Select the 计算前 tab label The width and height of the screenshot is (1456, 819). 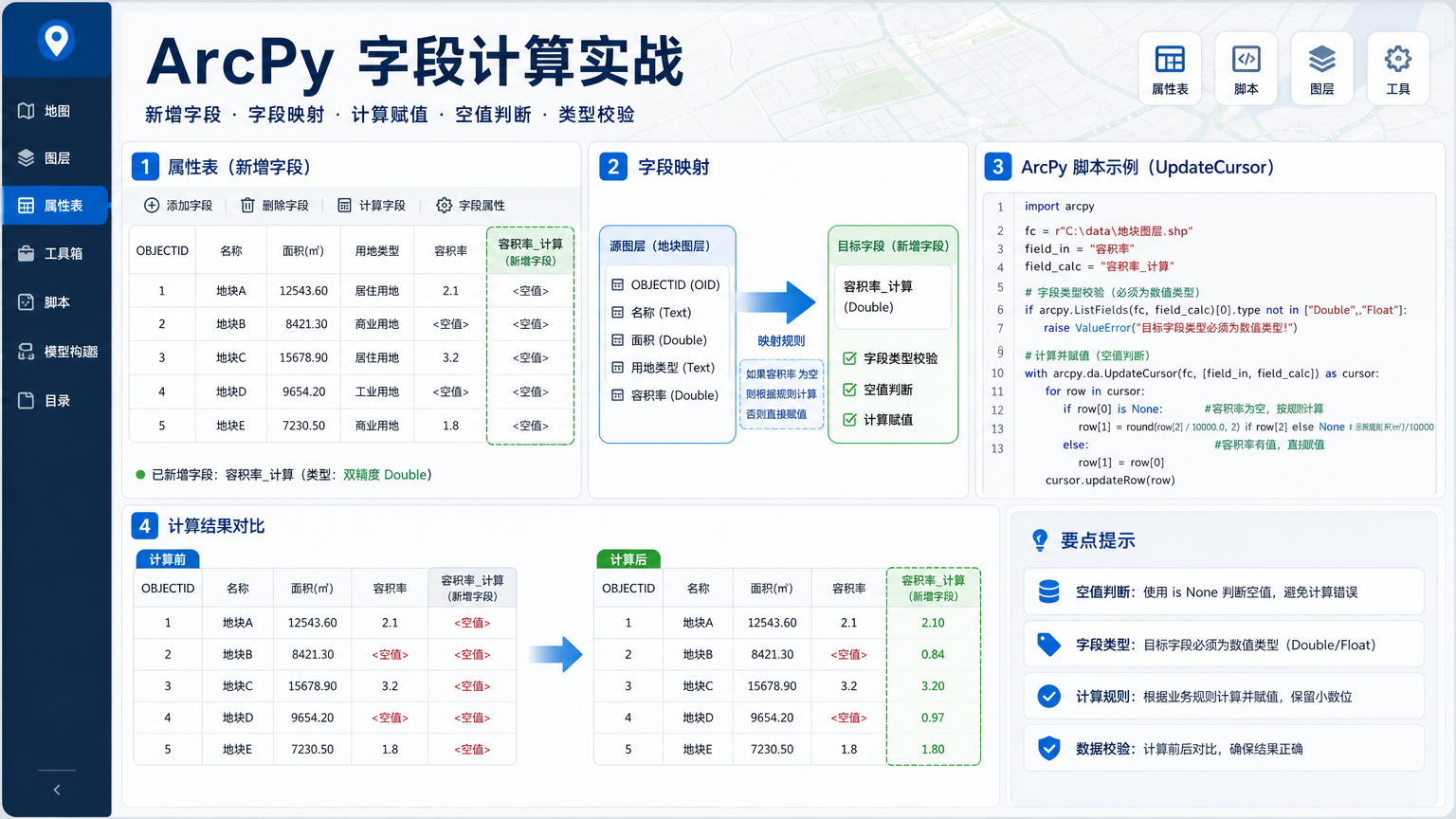pos(167,559)
